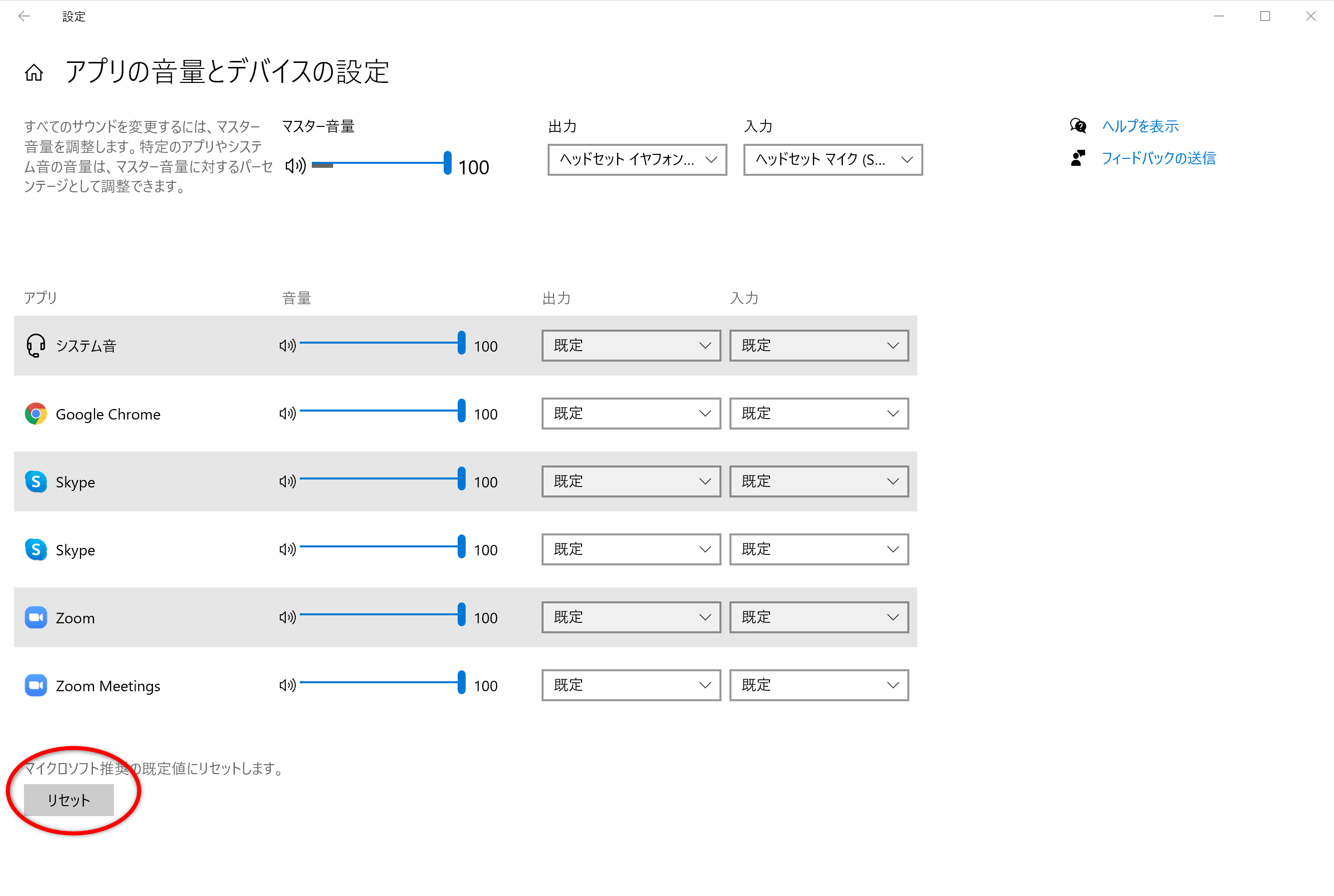The width and height of the screenshot is (1334, 896).
Task: Open second Skype 出力 dropdown
Action: [631, 549]
